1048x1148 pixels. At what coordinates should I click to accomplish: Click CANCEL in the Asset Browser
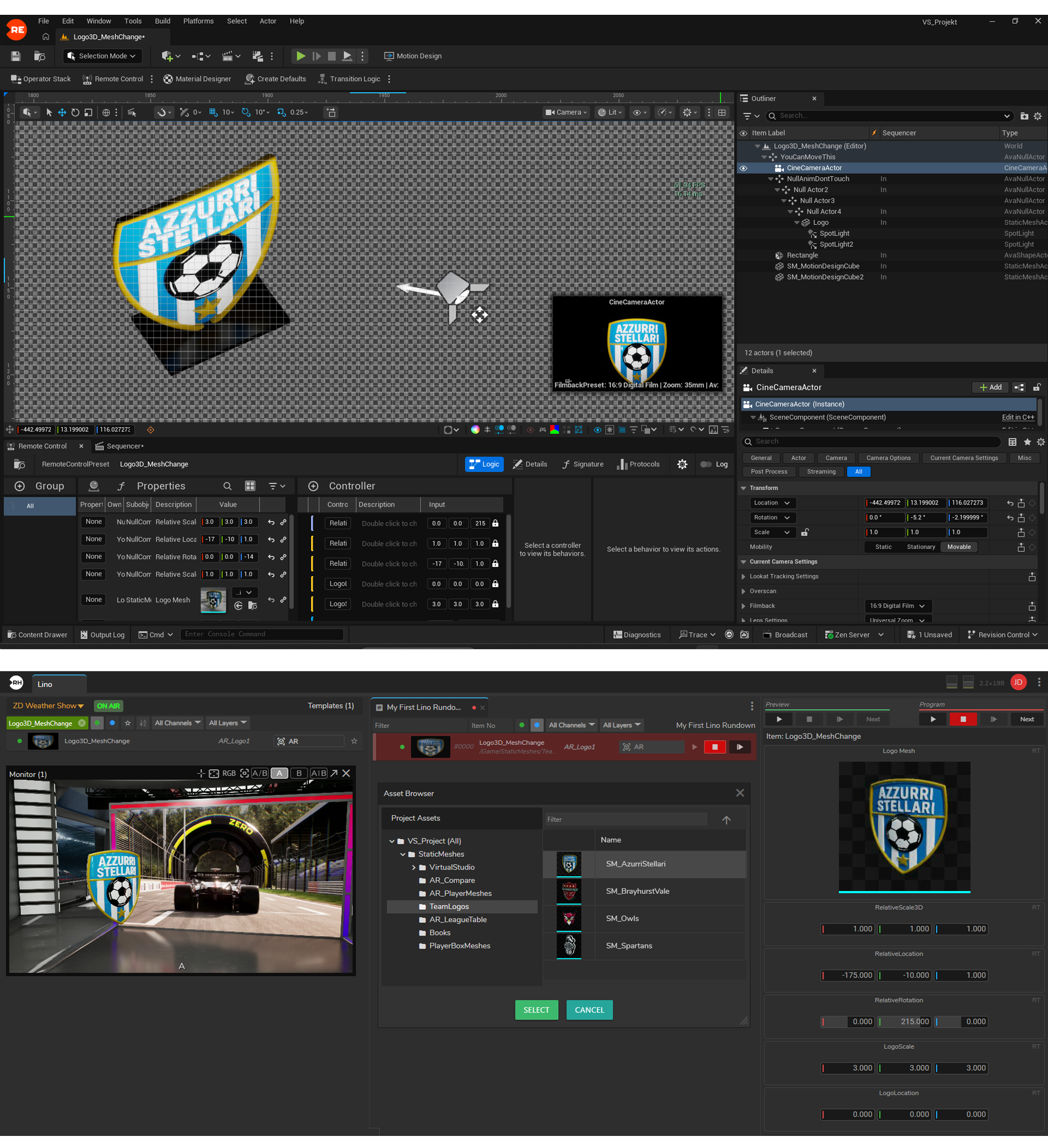[x=590, y=1010]
